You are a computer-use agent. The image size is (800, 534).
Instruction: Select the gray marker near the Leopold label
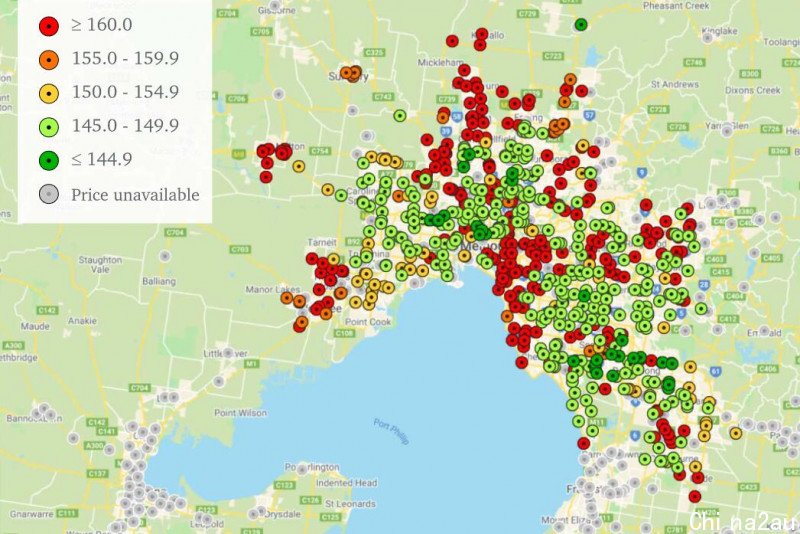coord(206,519)
